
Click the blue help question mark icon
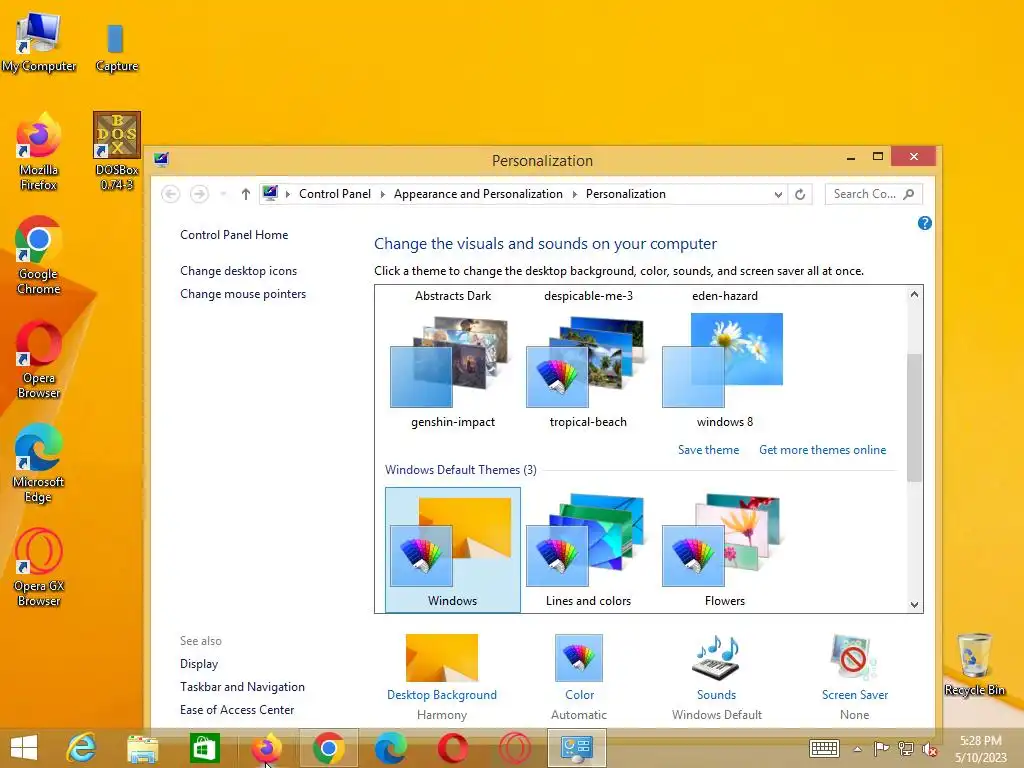click(925, 223)
